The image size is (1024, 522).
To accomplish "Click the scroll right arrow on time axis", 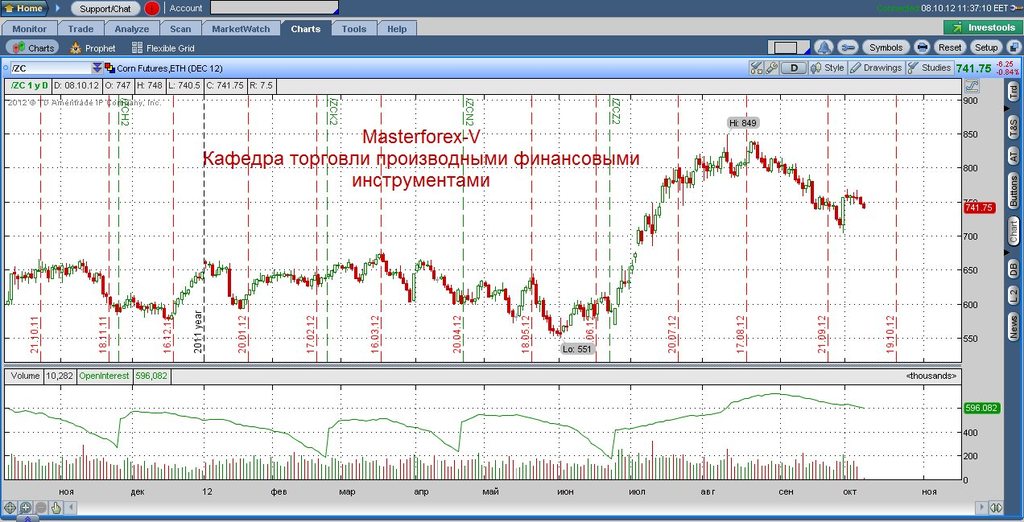I will point(982,507).
